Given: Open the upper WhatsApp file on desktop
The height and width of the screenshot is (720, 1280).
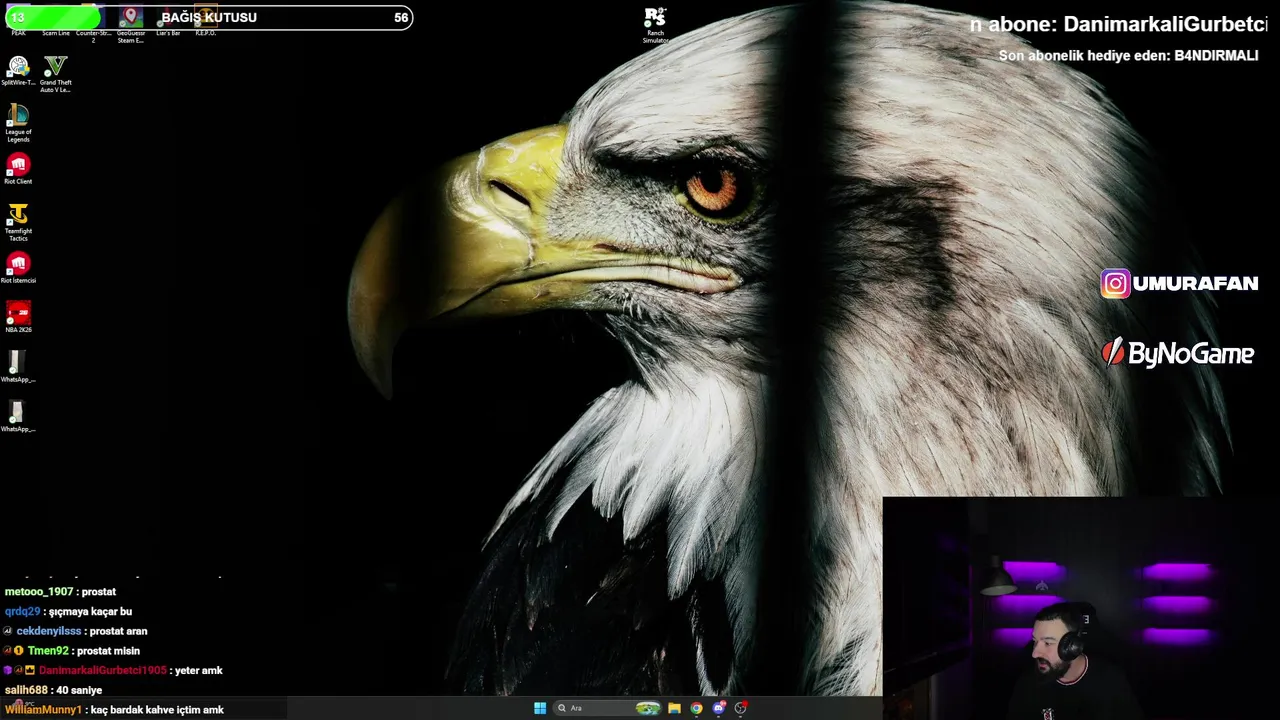Looking at the screenshot, I should [x=18, y=367].
